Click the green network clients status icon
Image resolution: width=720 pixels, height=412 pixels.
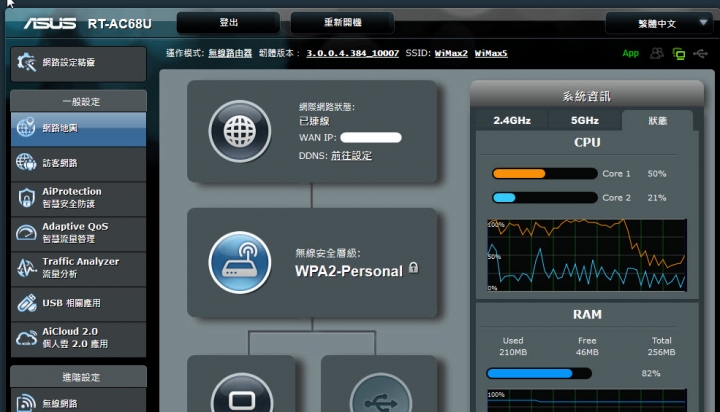tap(679, 54)
